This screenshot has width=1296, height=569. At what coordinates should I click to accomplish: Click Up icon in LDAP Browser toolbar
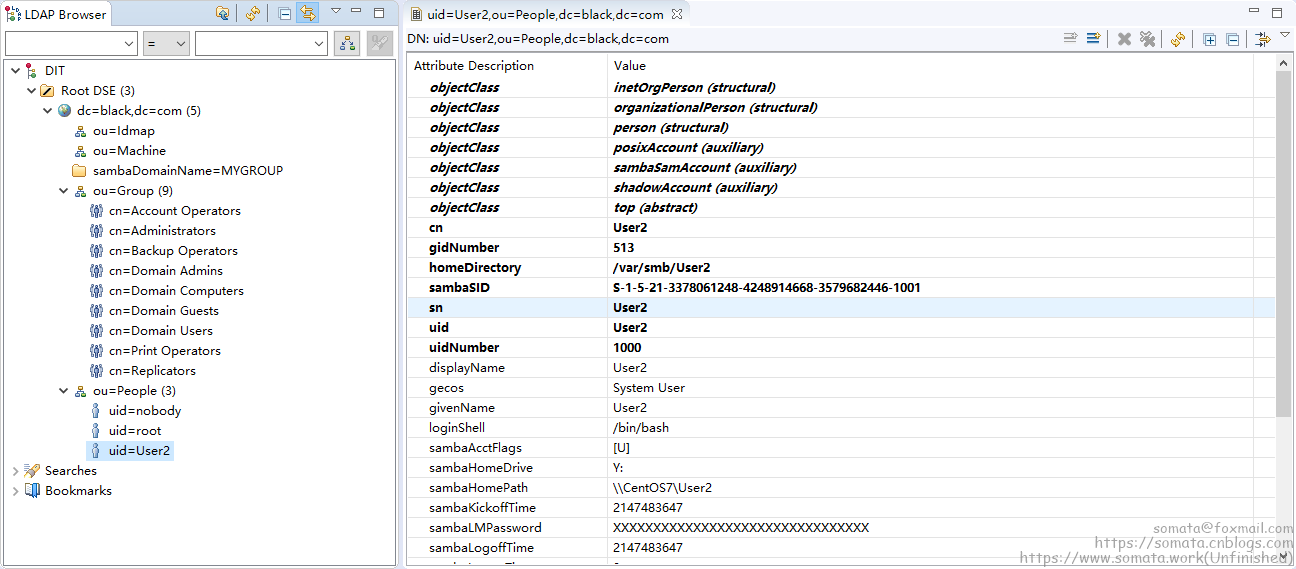point(223,14)
